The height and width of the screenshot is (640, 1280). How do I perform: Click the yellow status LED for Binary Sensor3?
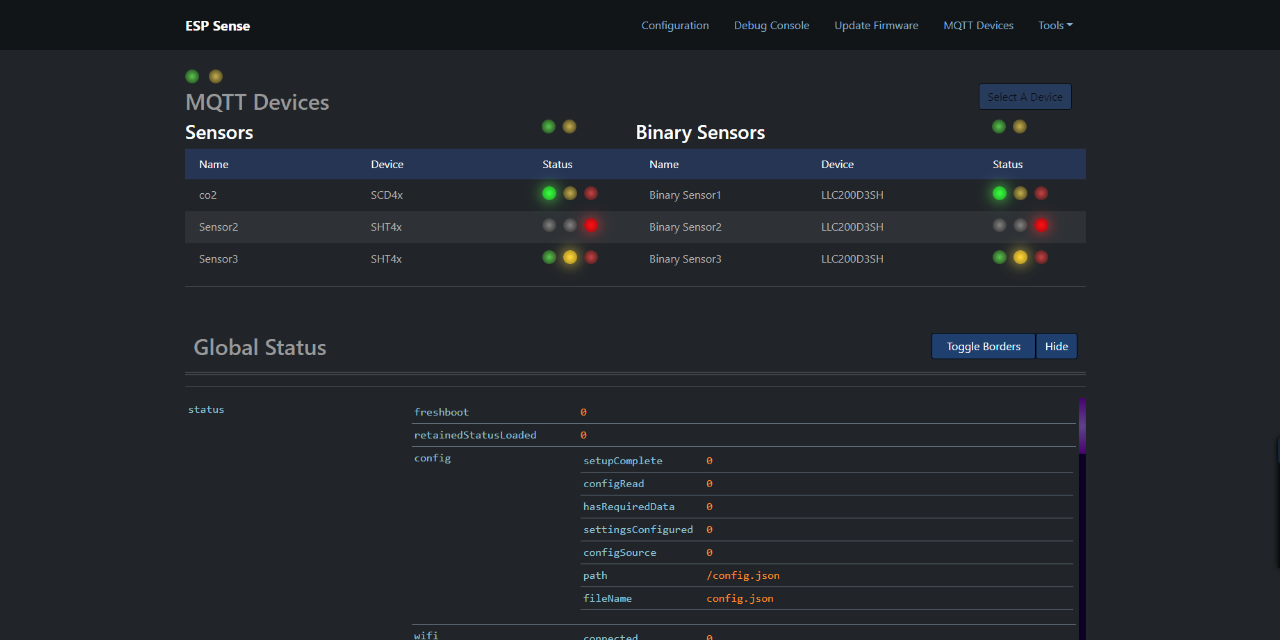pos(1020,257)
